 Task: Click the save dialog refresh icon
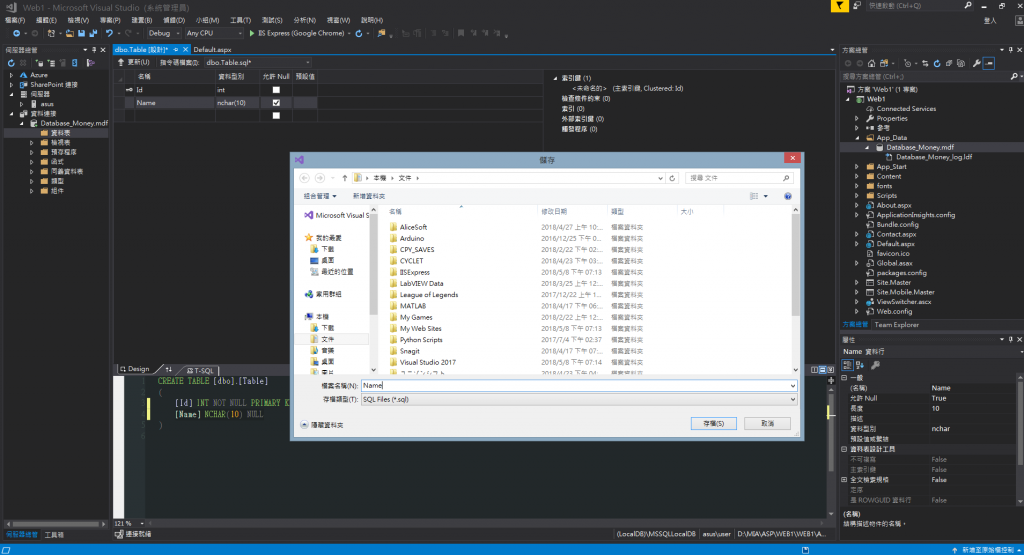(x=672, y=178)
